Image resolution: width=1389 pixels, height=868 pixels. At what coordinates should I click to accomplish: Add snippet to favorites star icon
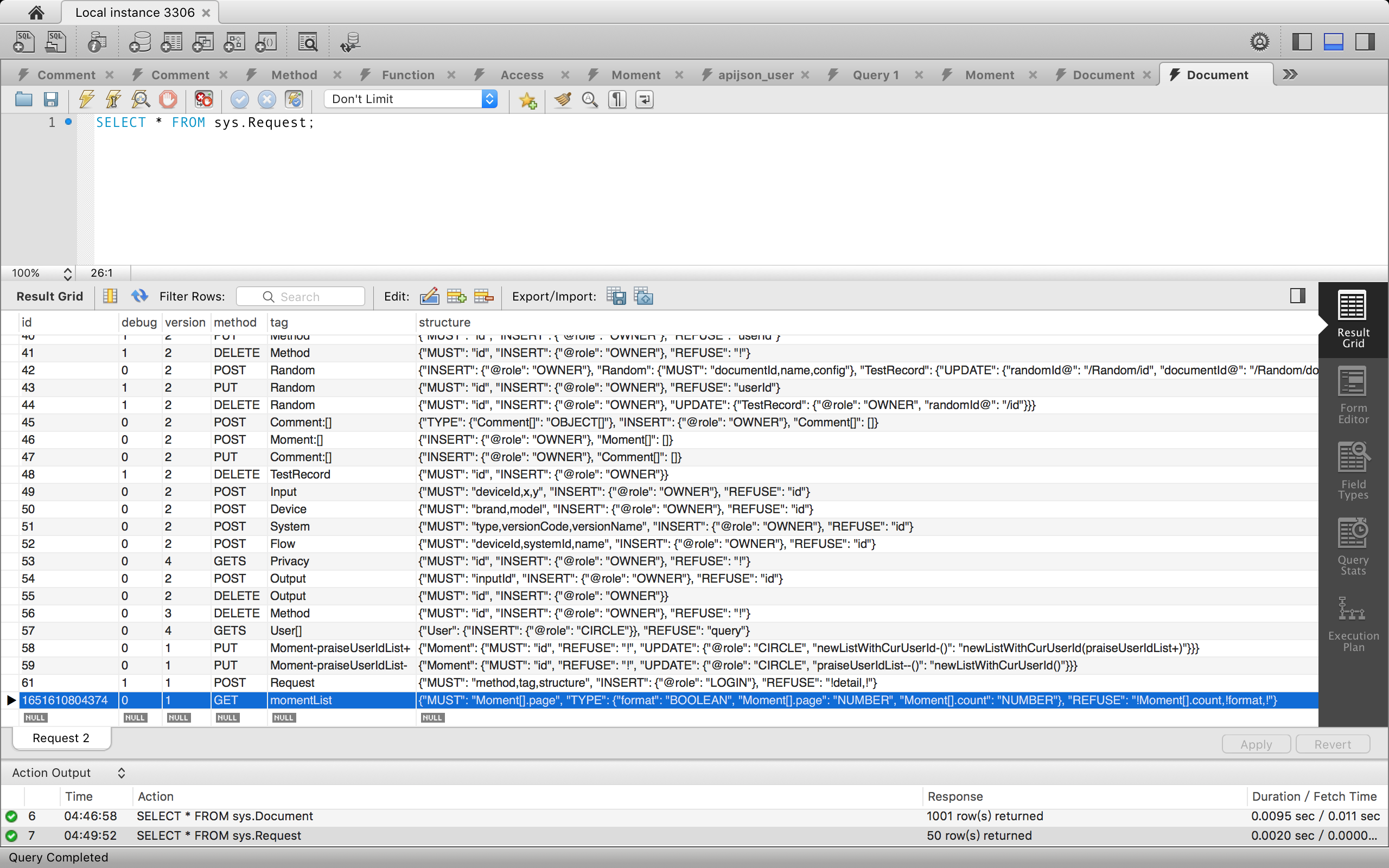[x=528, y=100]
